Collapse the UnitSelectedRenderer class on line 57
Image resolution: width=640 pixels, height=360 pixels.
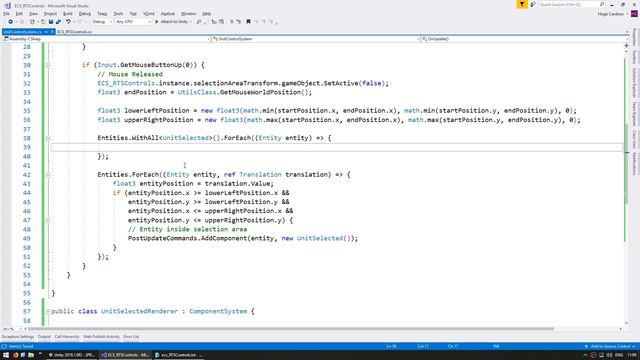pos(48,311)
